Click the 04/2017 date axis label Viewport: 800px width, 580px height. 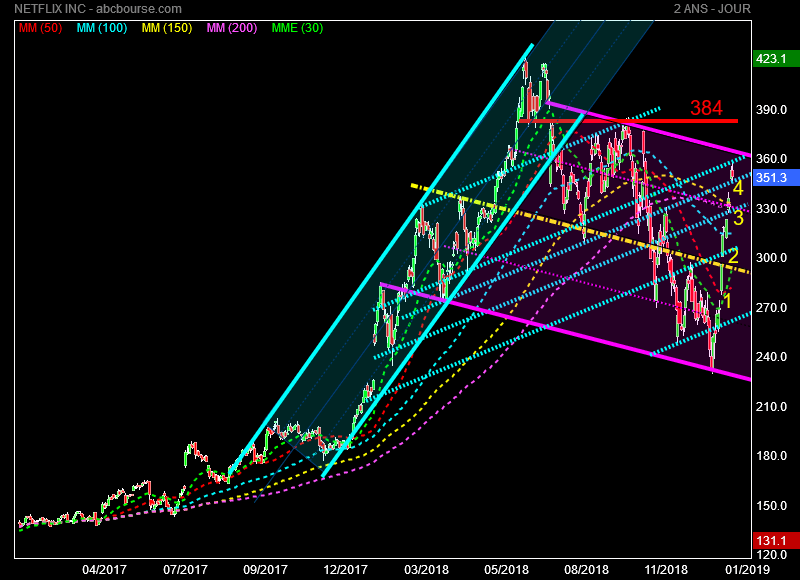(105, 569)
